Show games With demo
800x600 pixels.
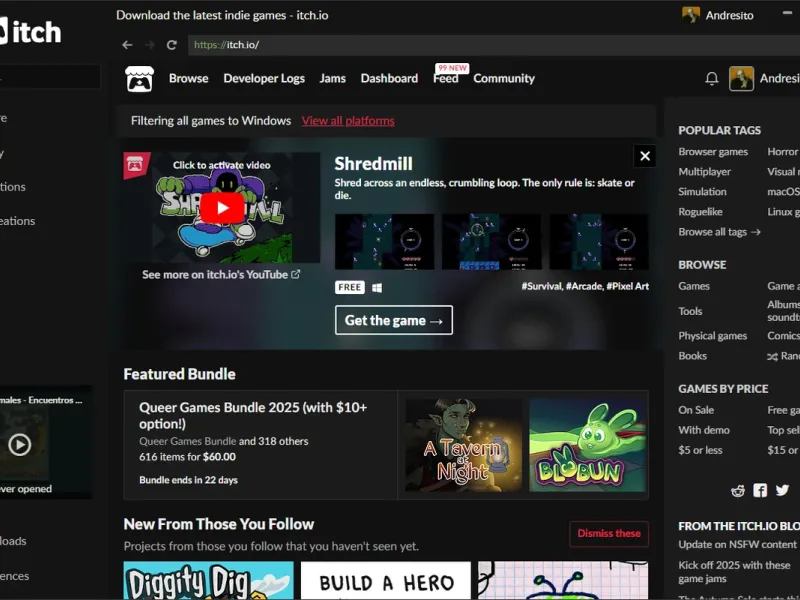coord(704,430)
